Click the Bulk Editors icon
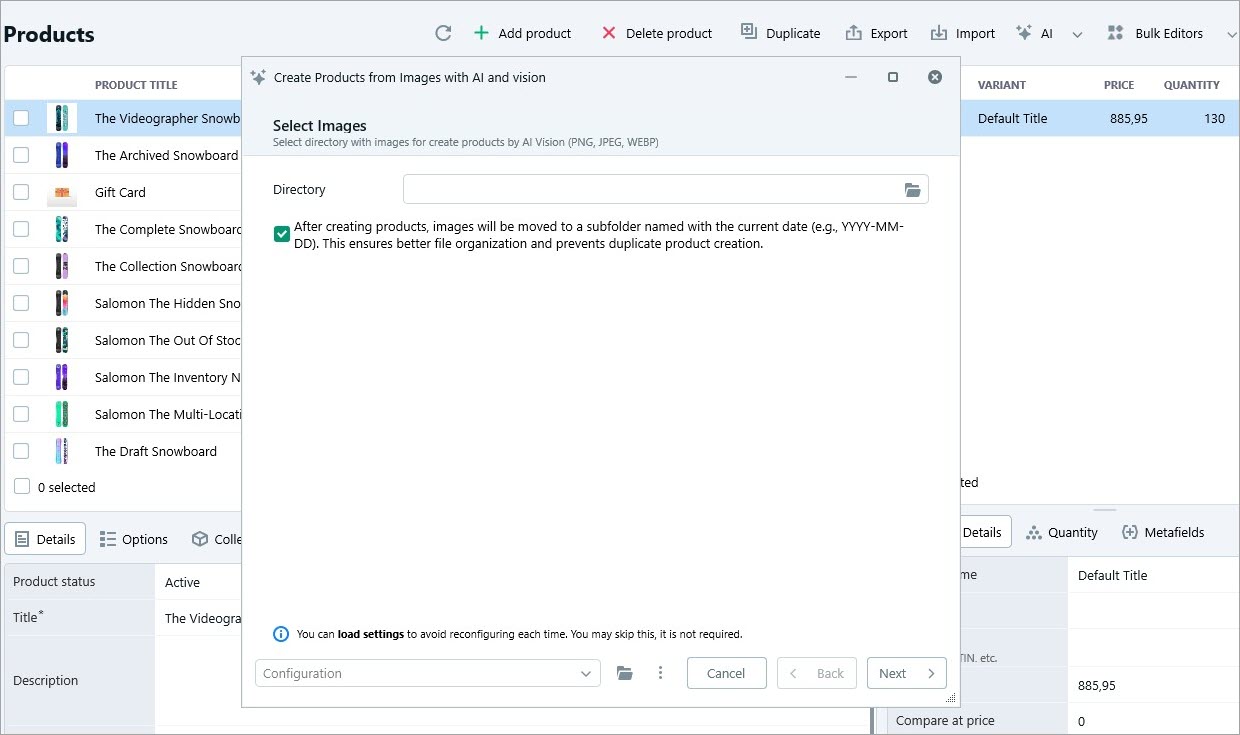Image resolution: width=1240 pixels, height=735 pixels. [1114, 32]
